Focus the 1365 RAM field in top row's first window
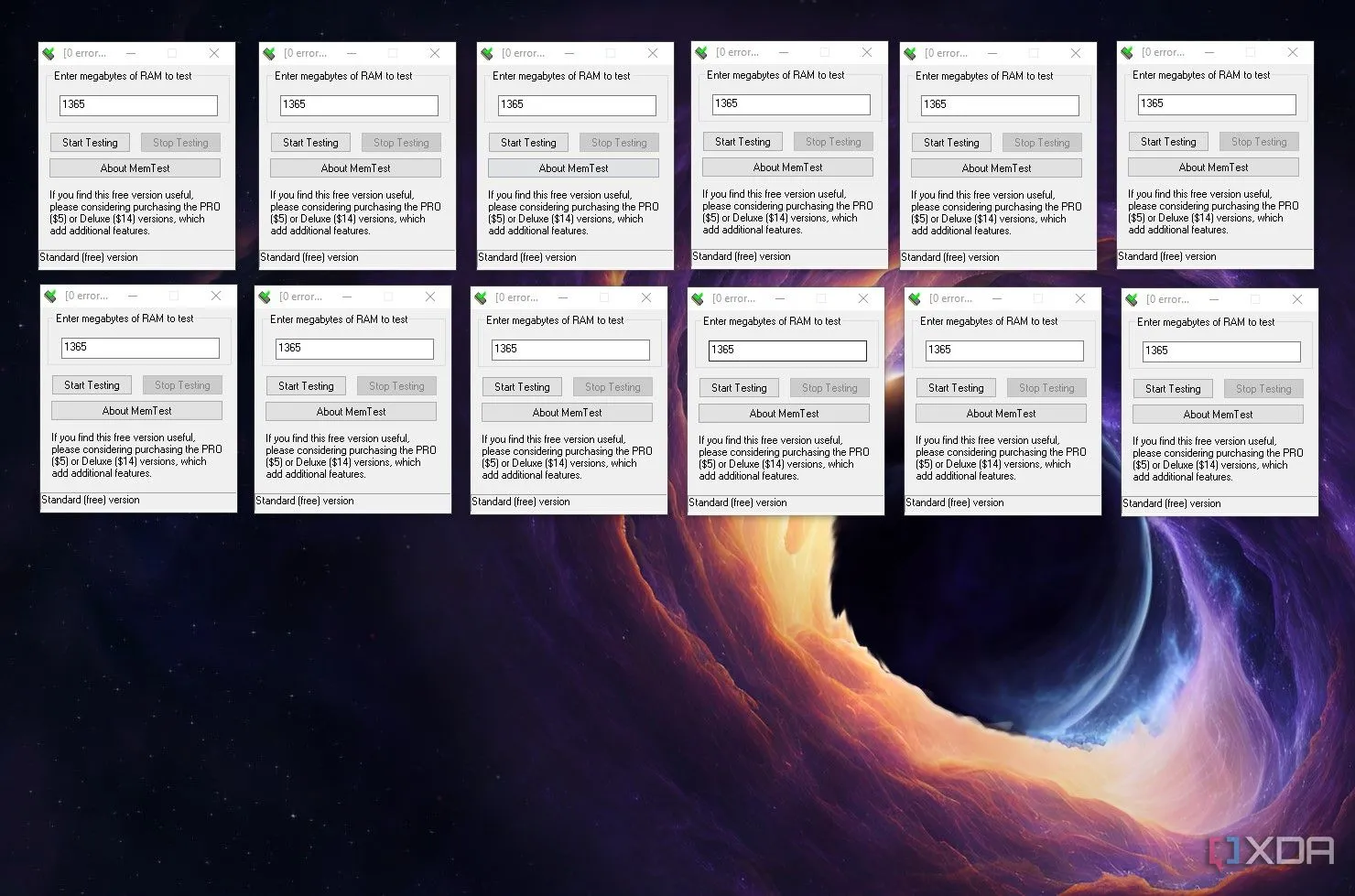Image resolution: width=1355 pixels, height=896 pixels. pyautogui.click(x=138, y=105)
